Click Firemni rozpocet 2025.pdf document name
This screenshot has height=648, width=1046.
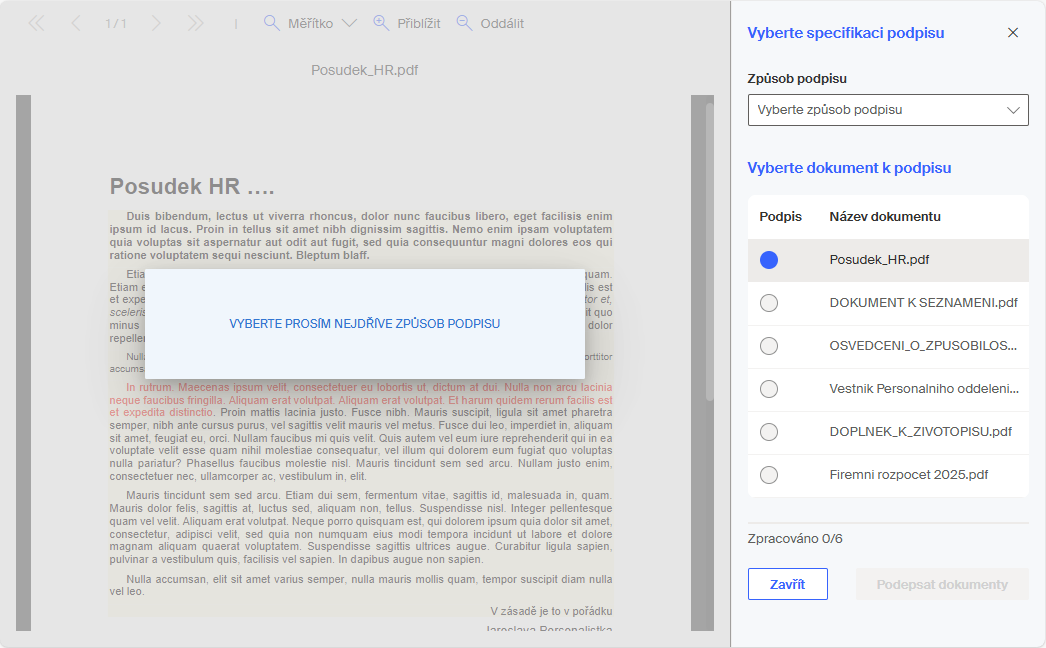(x=909, y=475)
